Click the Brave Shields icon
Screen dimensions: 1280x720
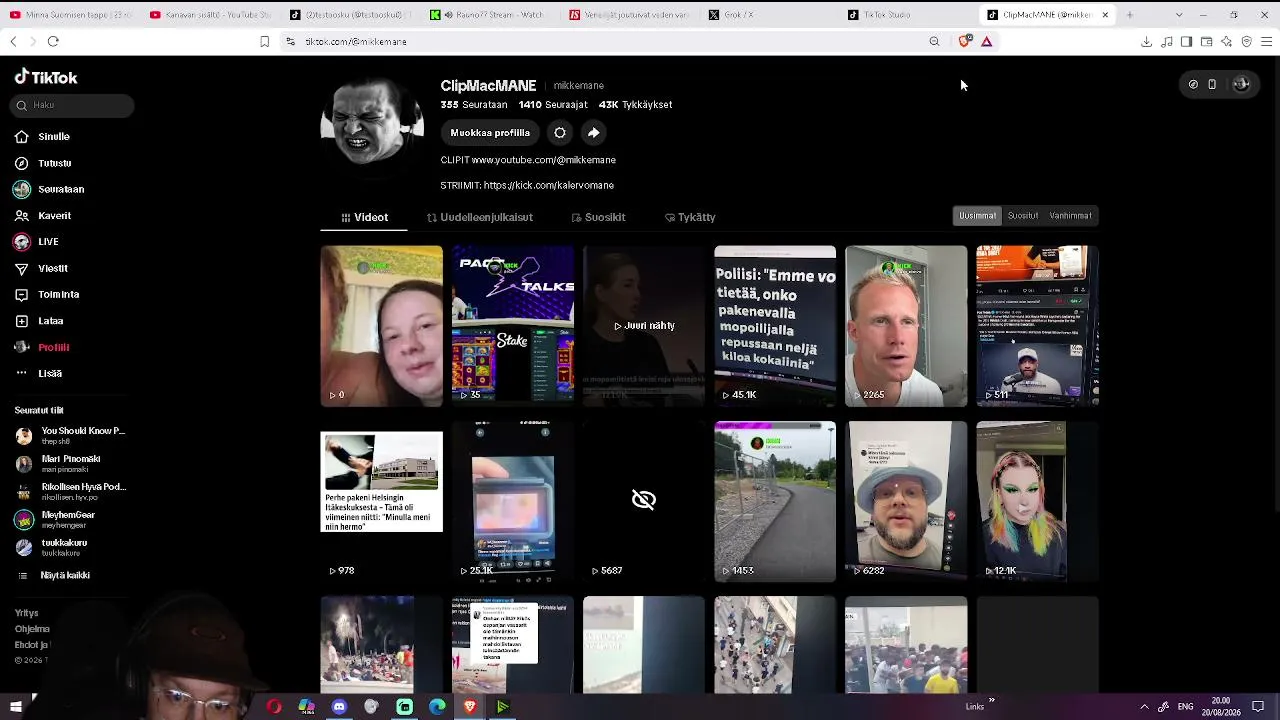[x=964, y=41]
